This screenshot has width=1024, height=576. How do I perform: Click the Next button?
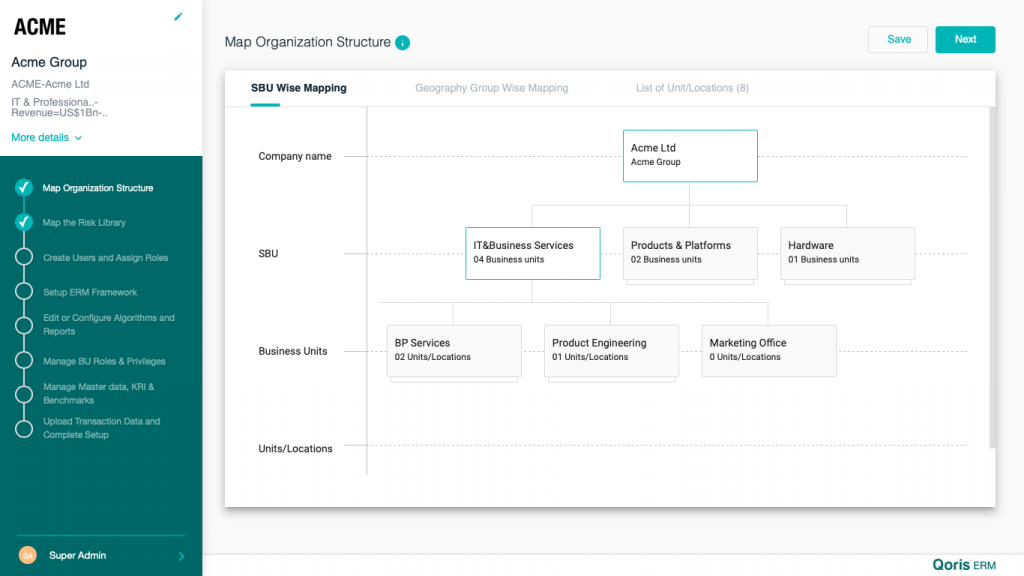coord(965,40)
